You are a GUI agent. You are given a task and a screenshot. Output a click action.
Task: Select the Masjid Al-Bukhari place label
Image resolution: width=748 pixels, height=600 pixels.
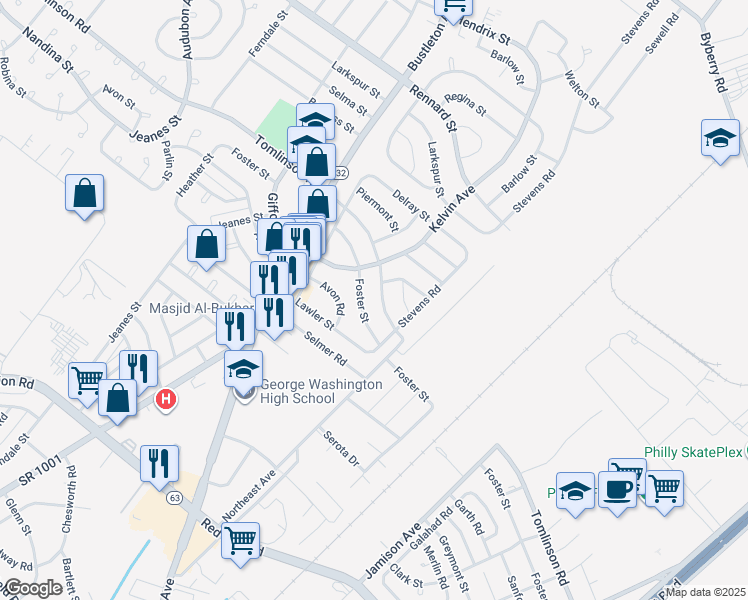pyautogui.click(x=201, y=308)
